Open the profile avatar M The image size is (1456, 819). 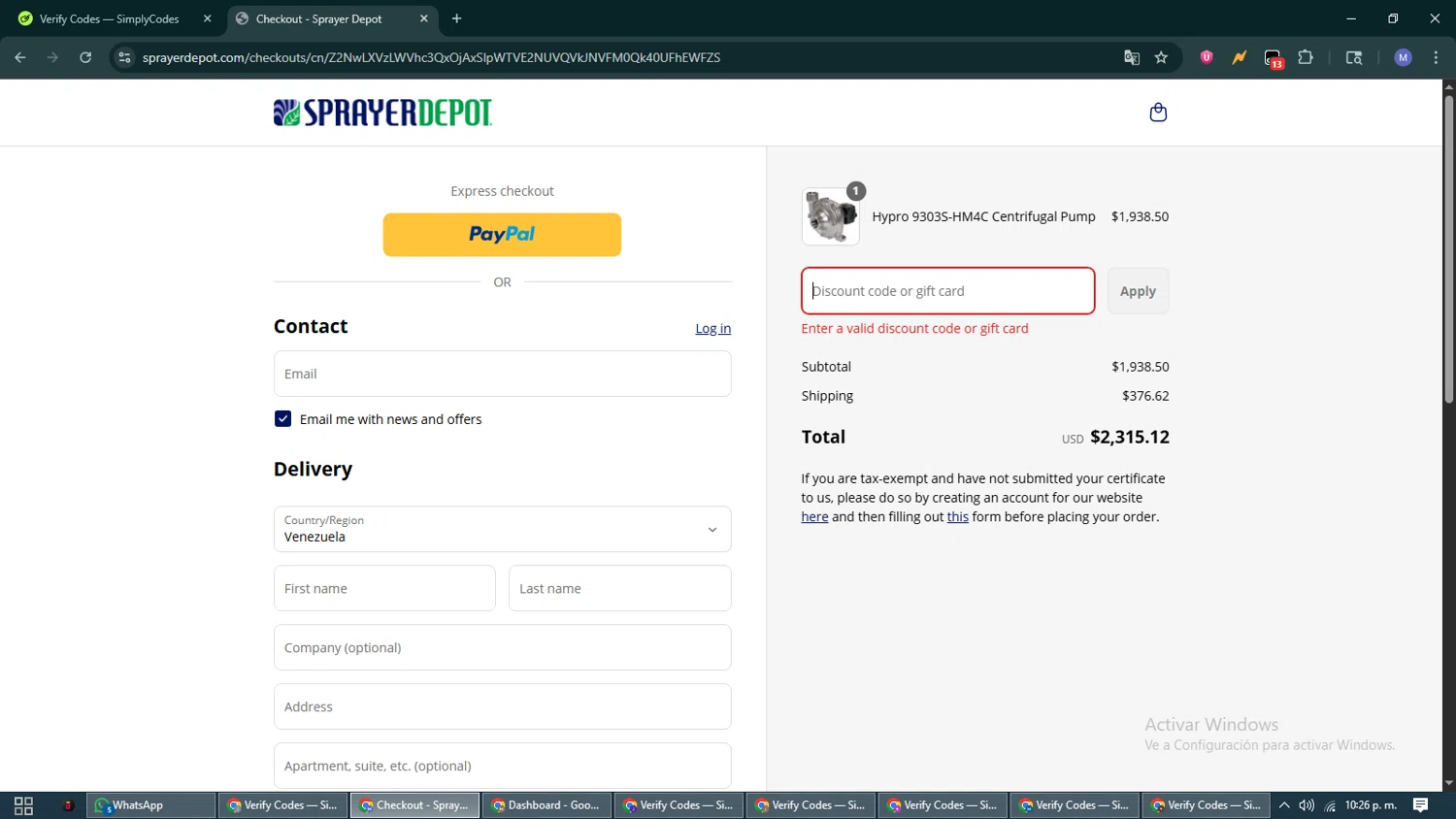(x=1403, y=57)
